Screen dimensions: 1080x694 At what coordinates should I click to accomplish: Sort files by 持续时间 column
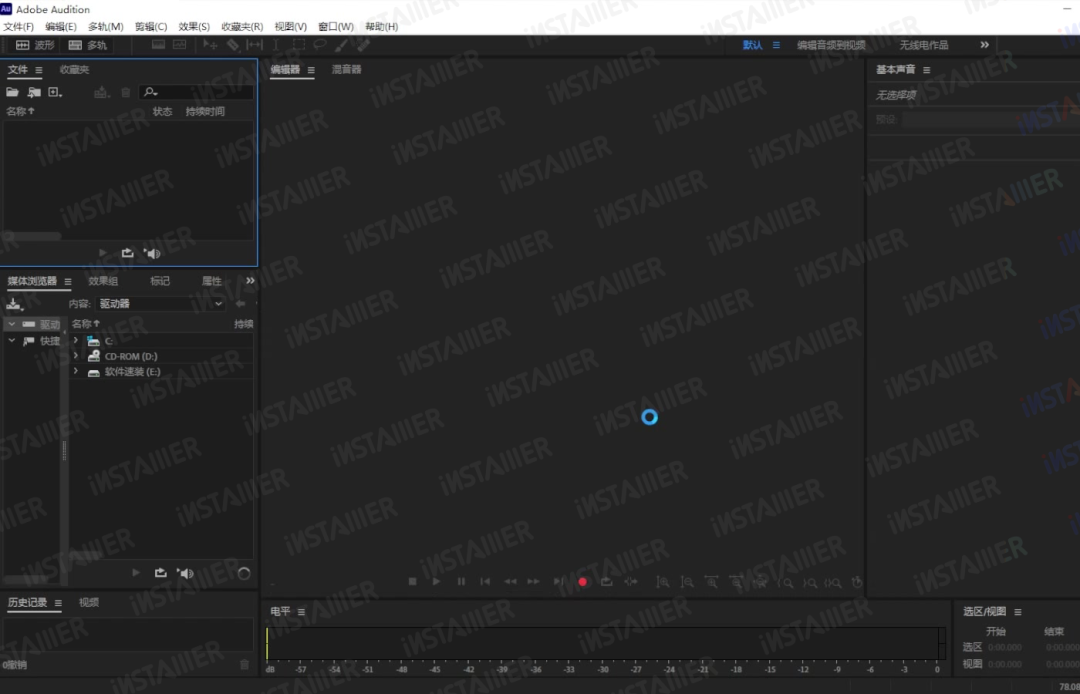205,111
